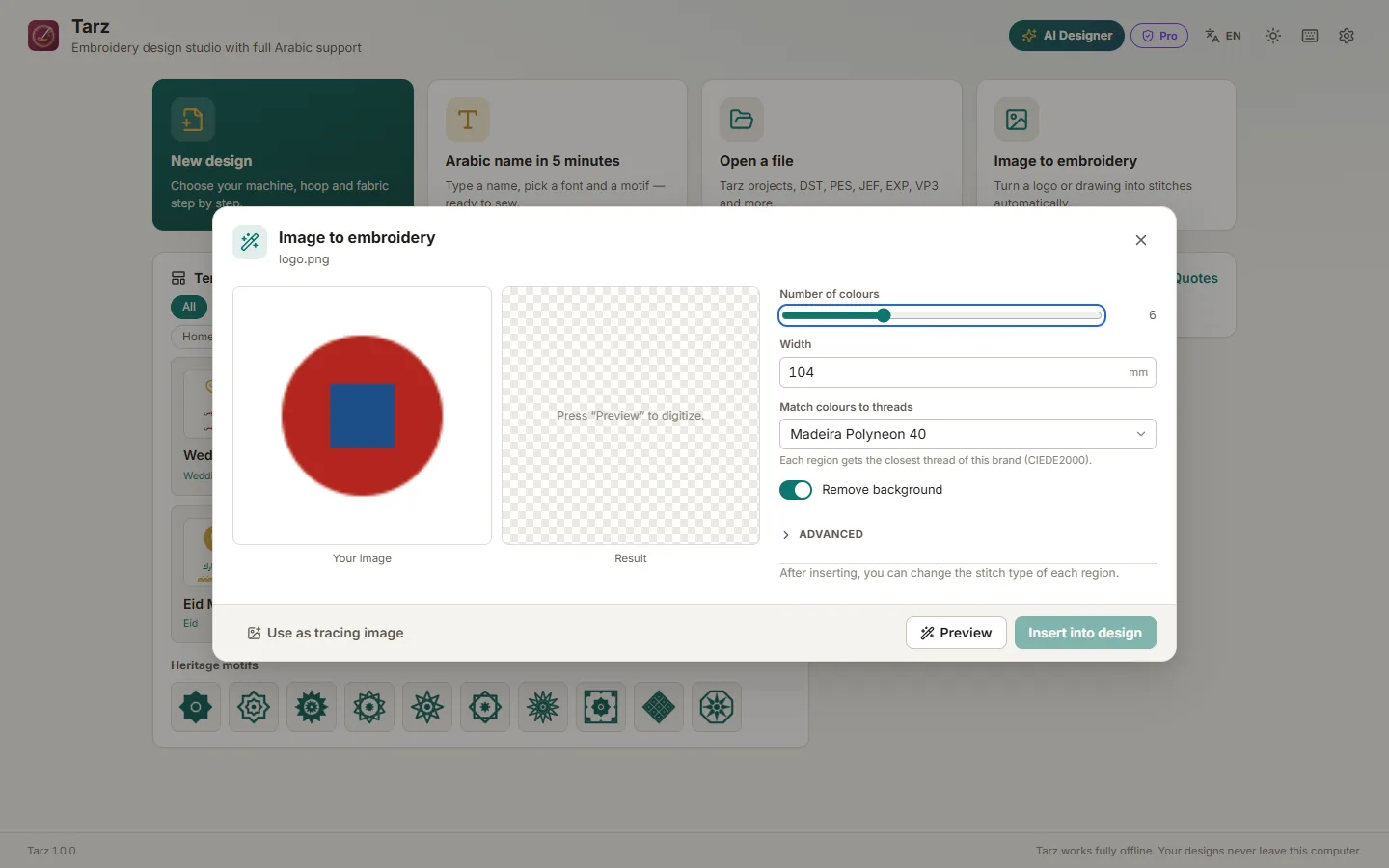Expand the ADVANCED section
The image size is (1389, 868).
823,534
